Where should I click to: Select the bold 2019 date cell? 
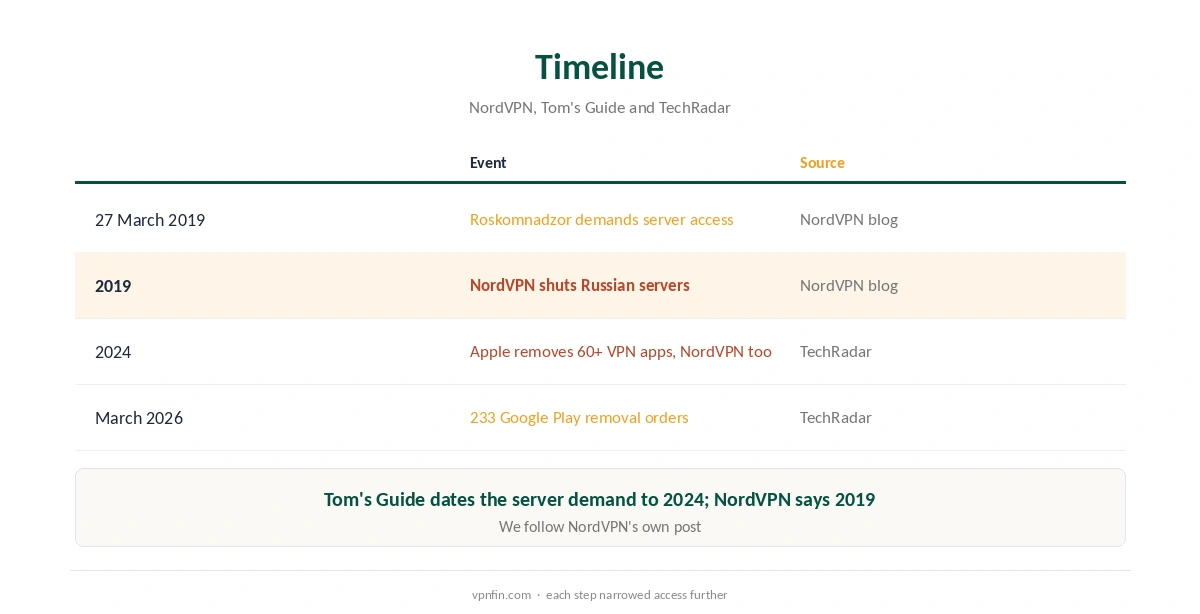tap(113, 286)
